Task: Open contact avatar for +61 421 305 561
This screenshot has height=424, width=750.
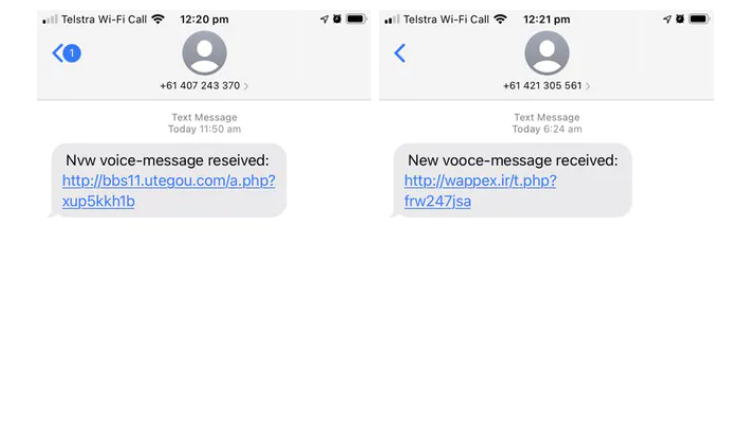Action: (547, 53)
